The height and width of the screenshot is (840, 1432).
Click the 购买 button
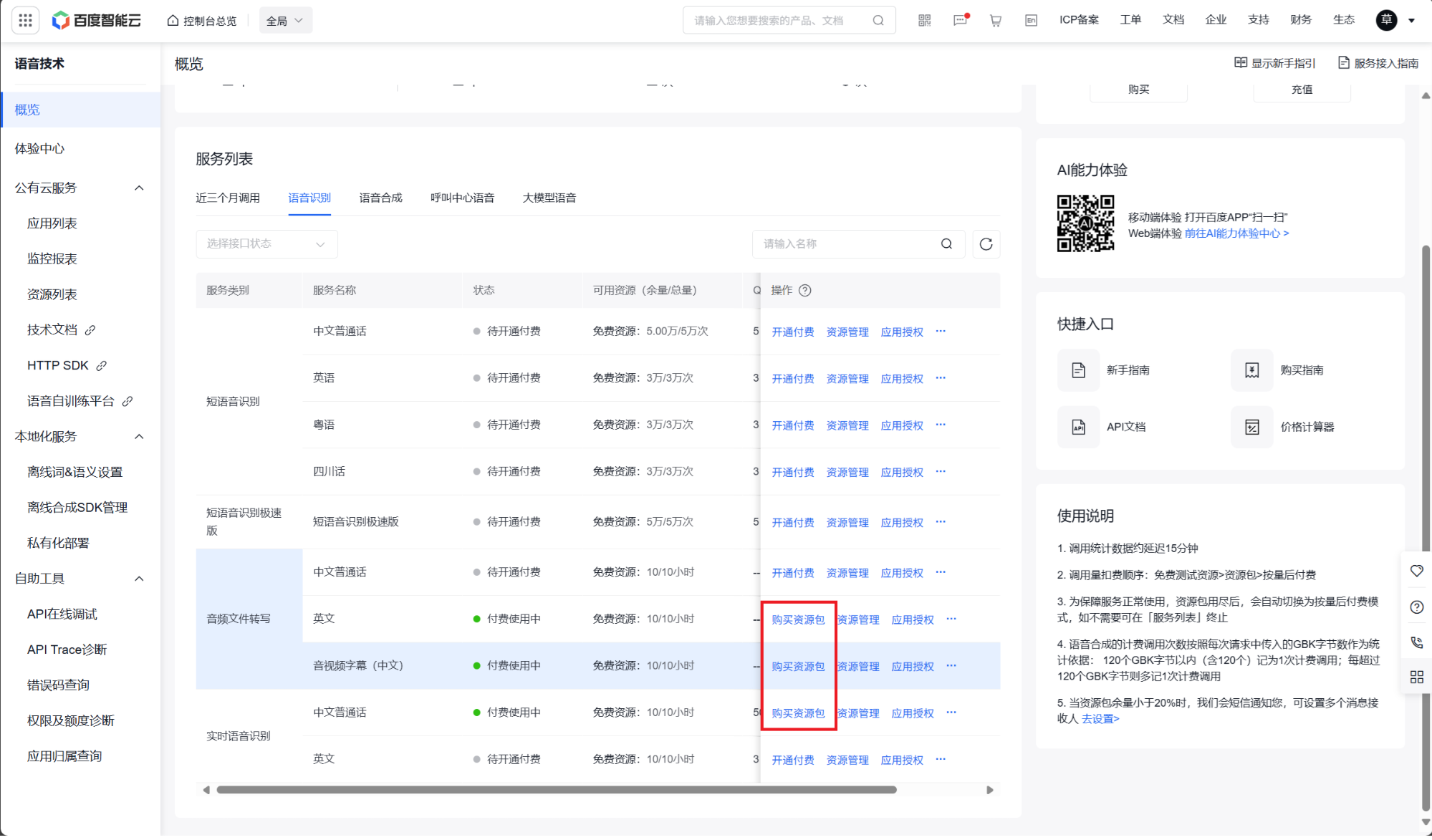(x=1138, y=90)
